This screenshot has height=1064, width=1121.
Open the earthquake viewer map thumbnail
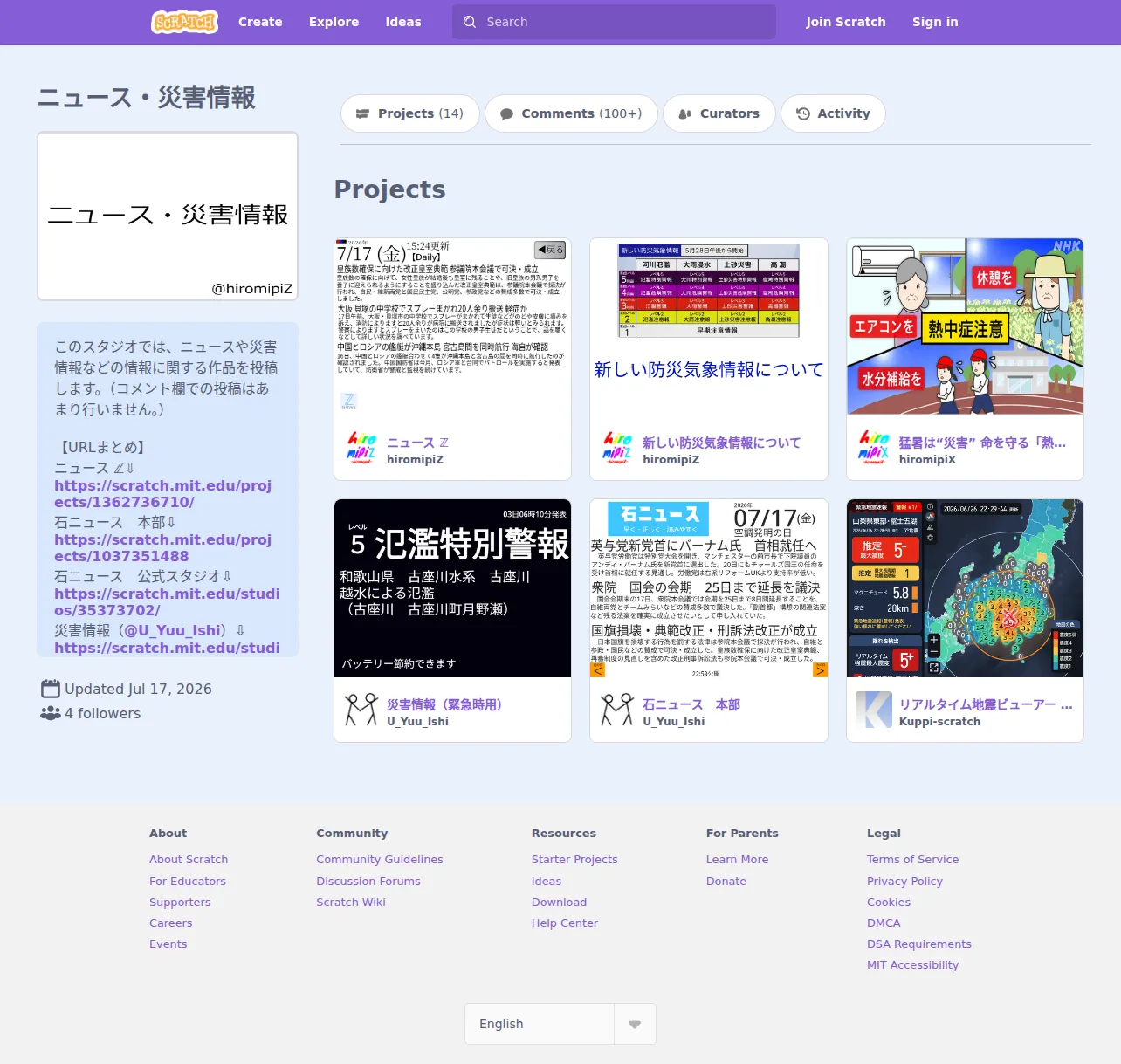point(965,588)
